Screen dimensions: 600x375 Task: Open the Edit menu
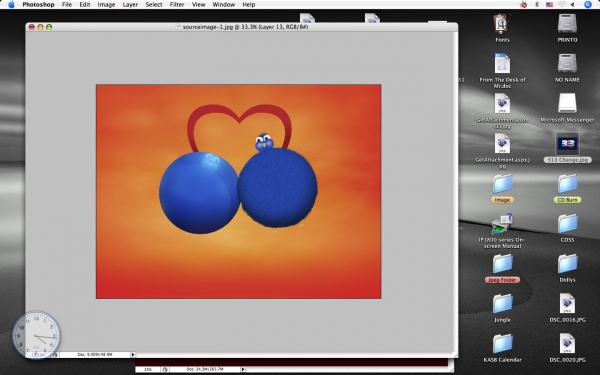click(x=85, y=5)
